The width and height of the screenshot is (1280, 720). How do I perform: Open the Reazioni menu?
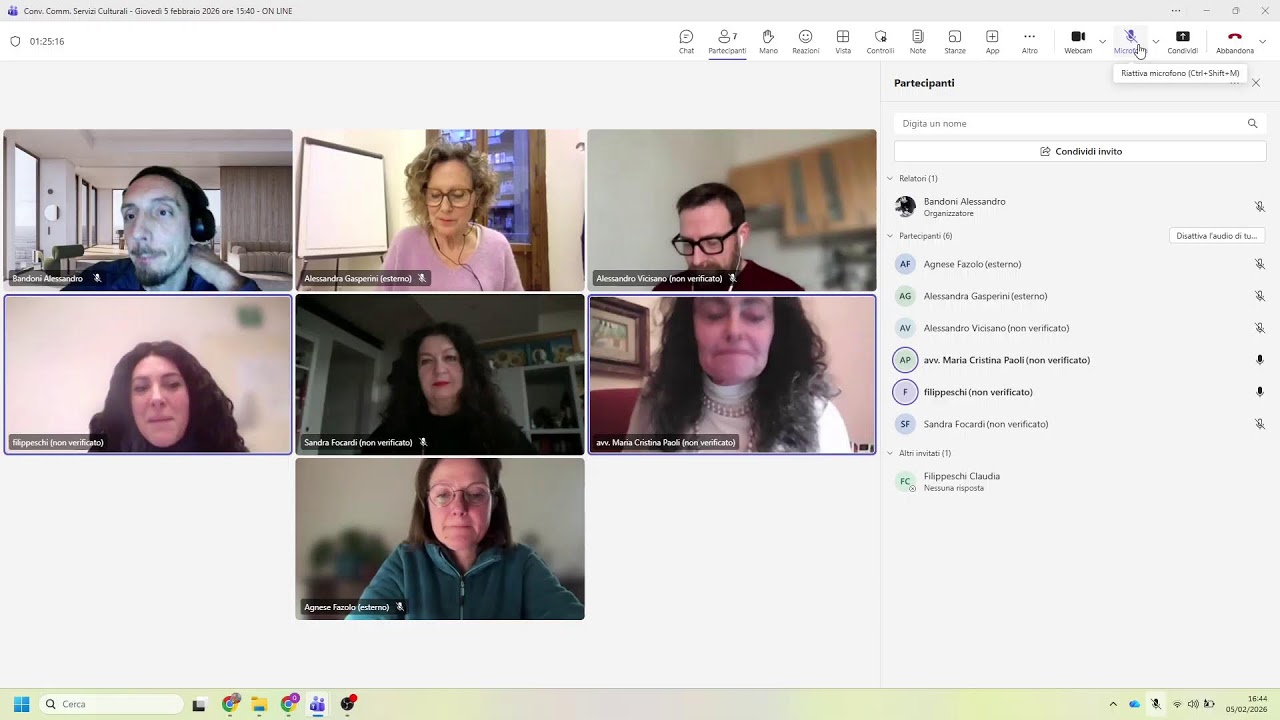[x=805, y=41]
